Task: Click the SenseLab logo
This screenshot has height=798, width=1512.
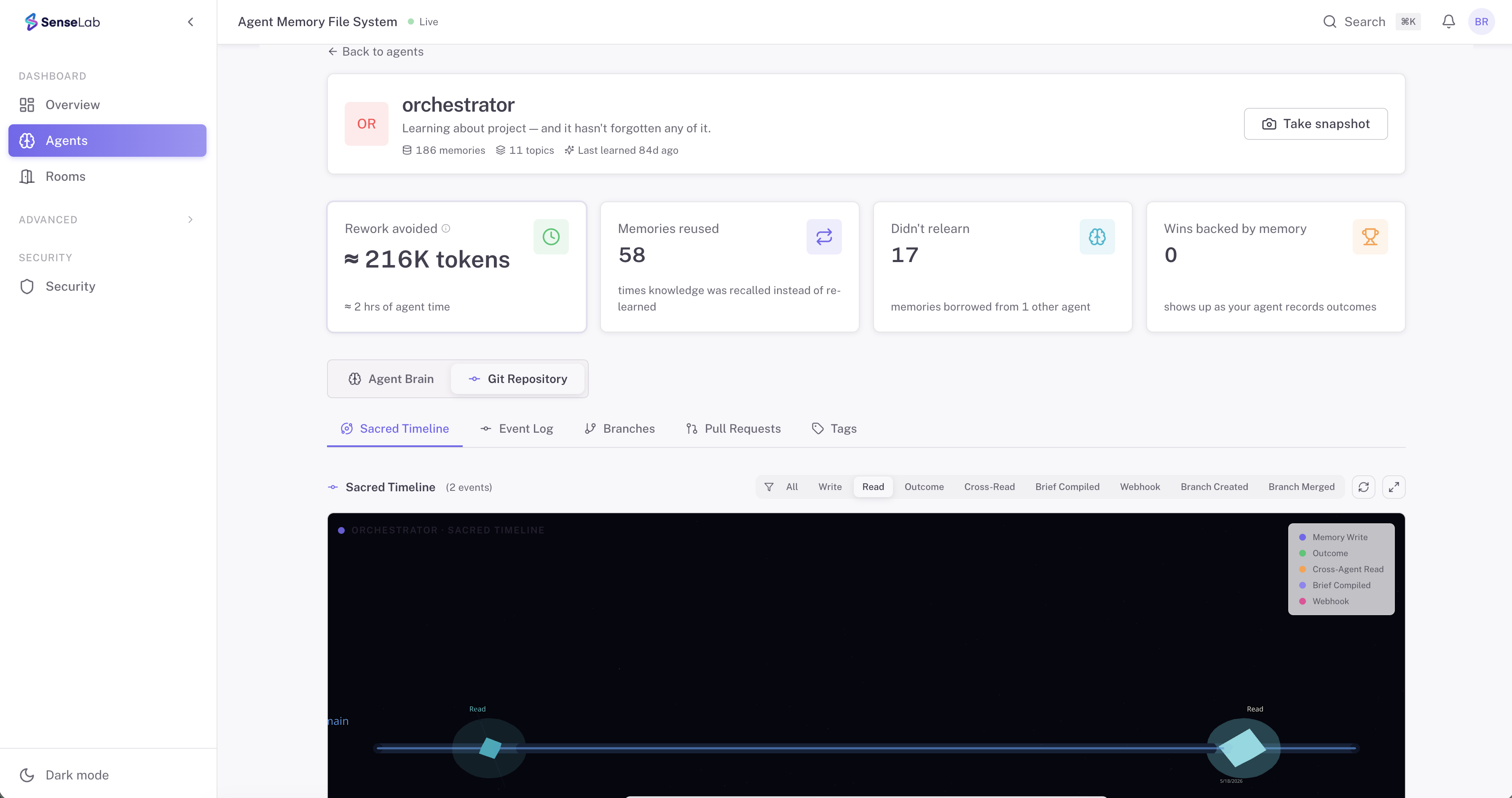Action: click(62, 22)
